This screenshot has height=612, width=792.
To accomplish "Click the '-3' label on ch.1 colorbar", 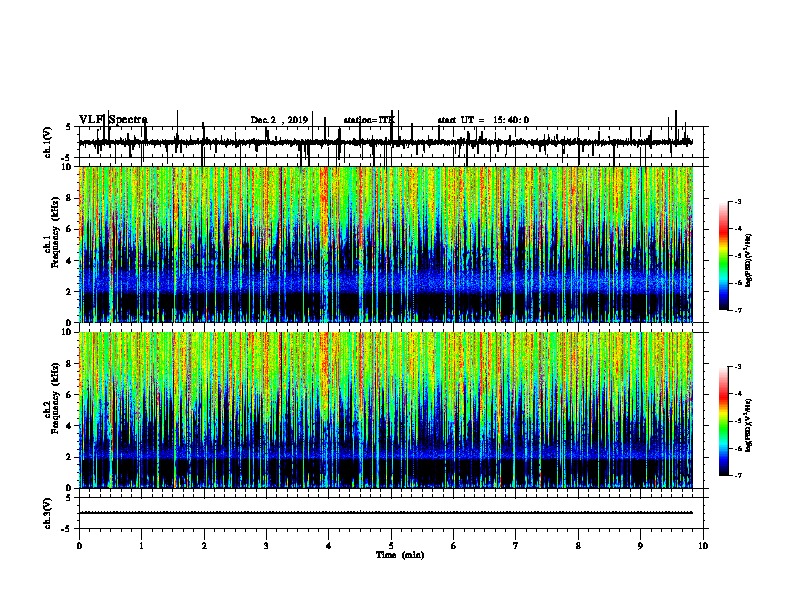I will pos(737,202).
